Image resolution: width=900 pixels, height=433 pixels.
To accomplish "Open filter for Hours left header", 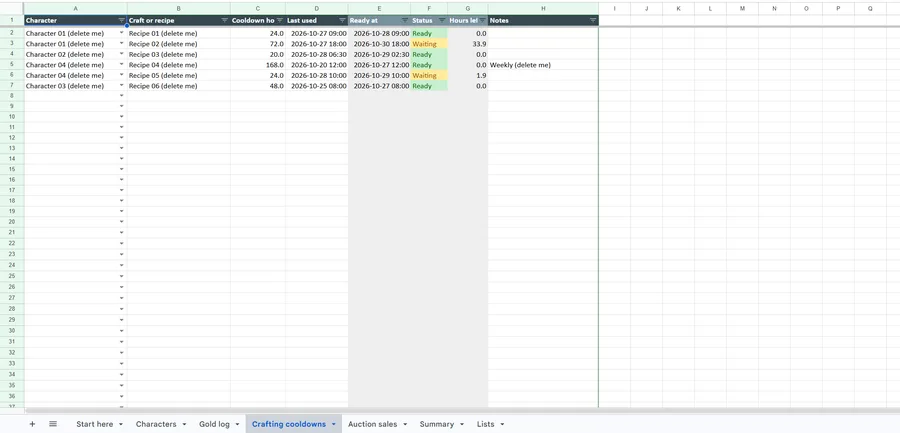I will pyautogui.click(x=482, y=20).
